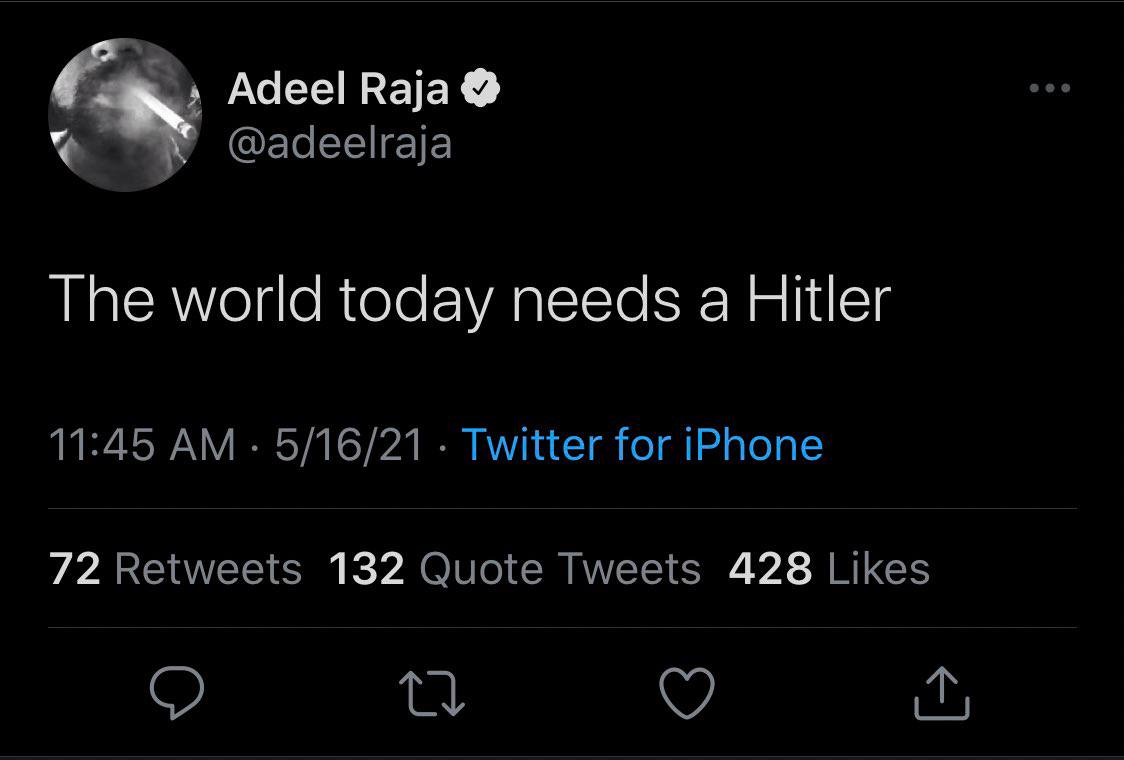Click the number 132 beside Quote Tweets
Viewport: 1124px width, 760px height.
pyautogui.click(x=366, y=569)
